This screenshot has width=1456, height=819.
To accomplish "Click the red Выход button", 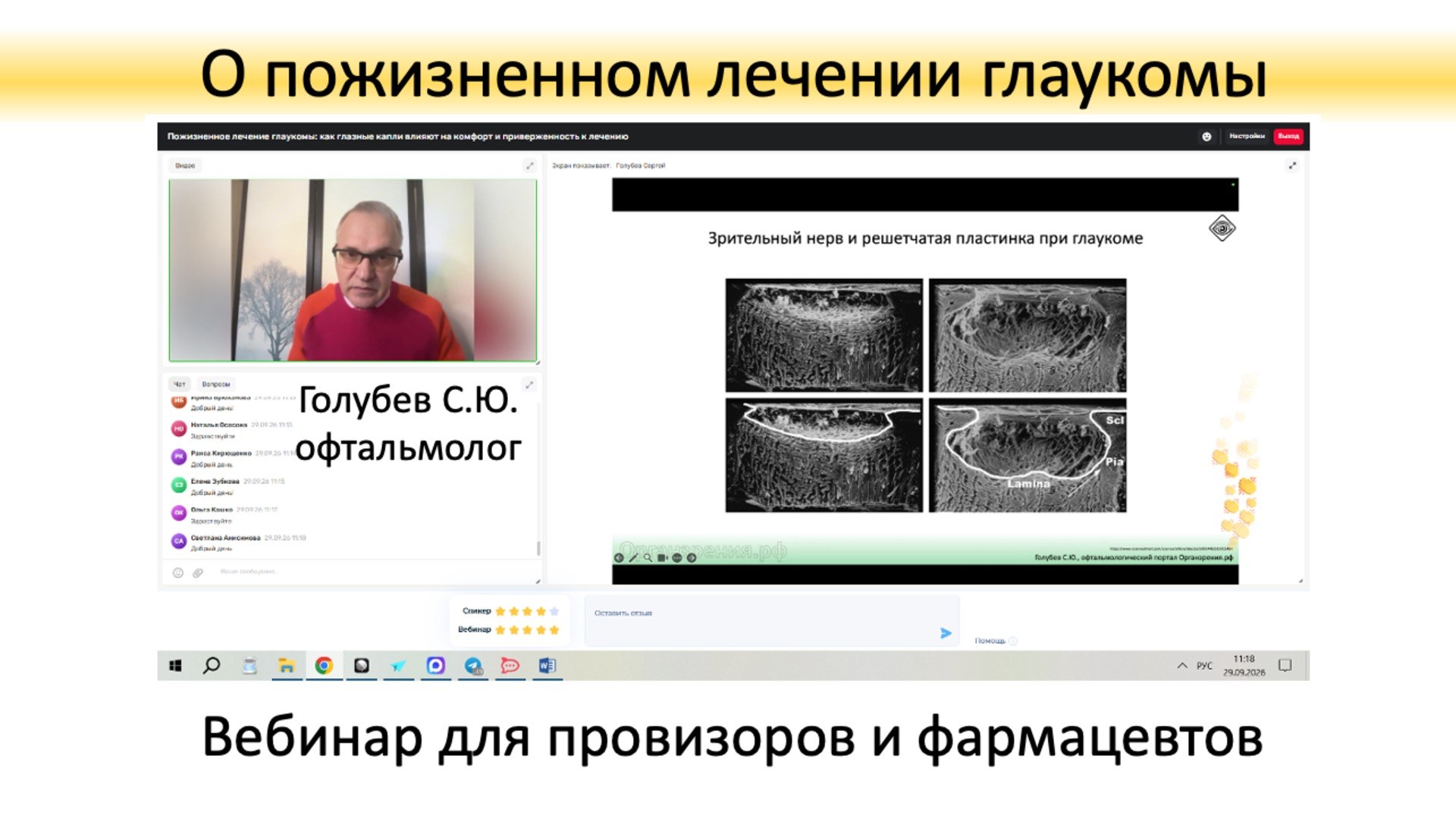I will (x=1288, y=136).
